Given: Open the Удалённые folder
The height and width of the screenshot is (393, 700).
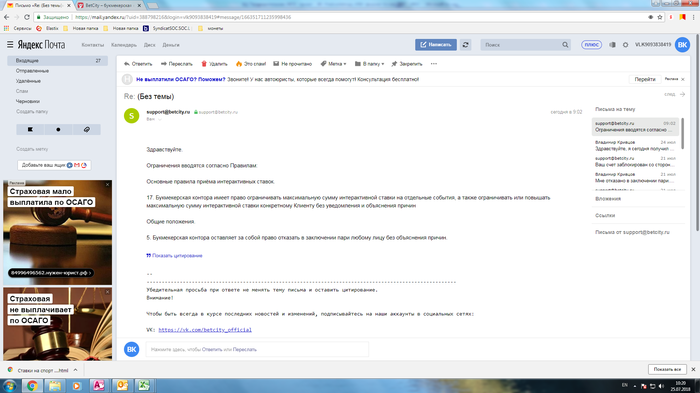Looking at the screenshot, I should [x=28, y=81].
